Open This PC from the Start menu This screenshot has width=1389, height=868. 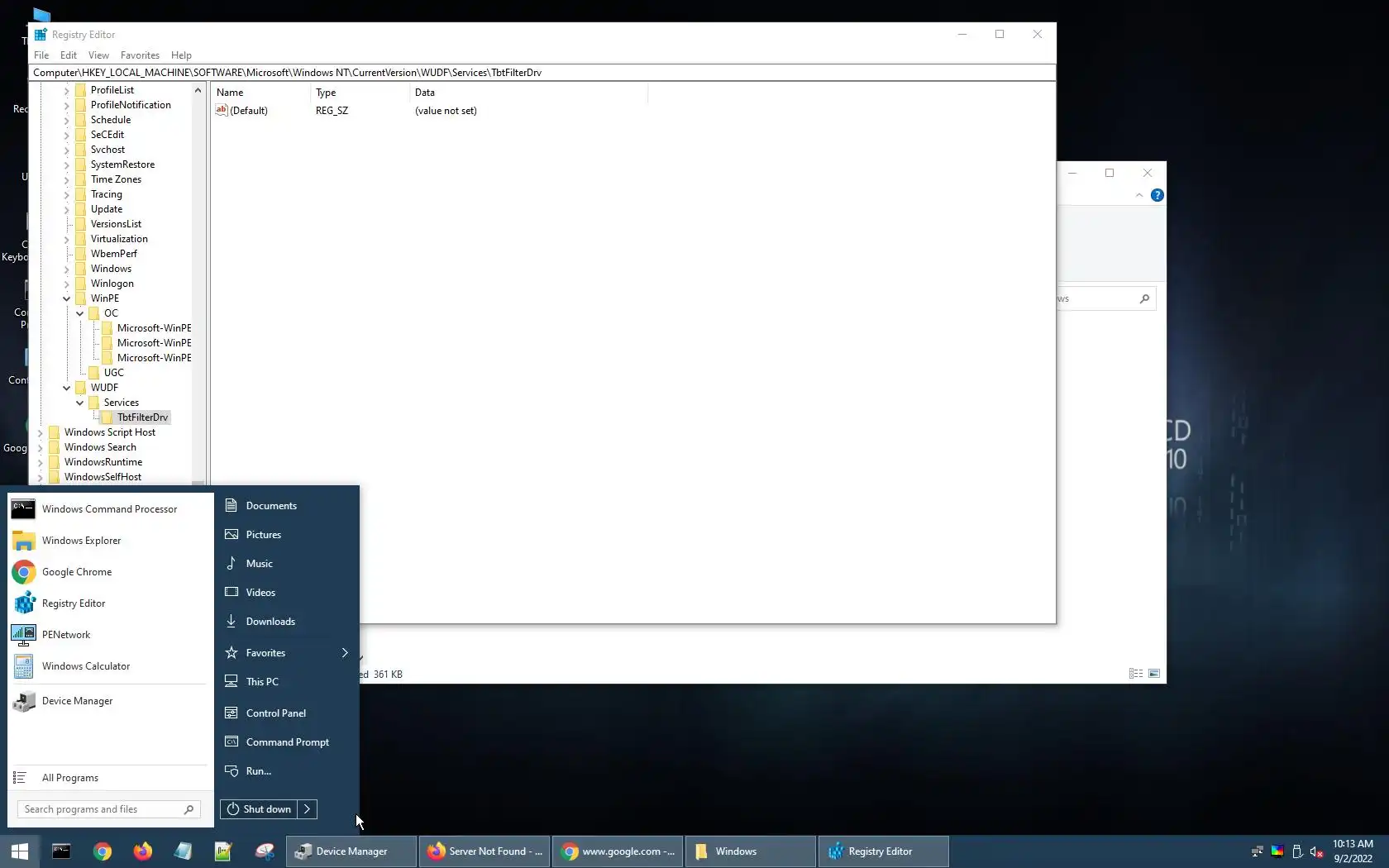[x=288, y=682]
